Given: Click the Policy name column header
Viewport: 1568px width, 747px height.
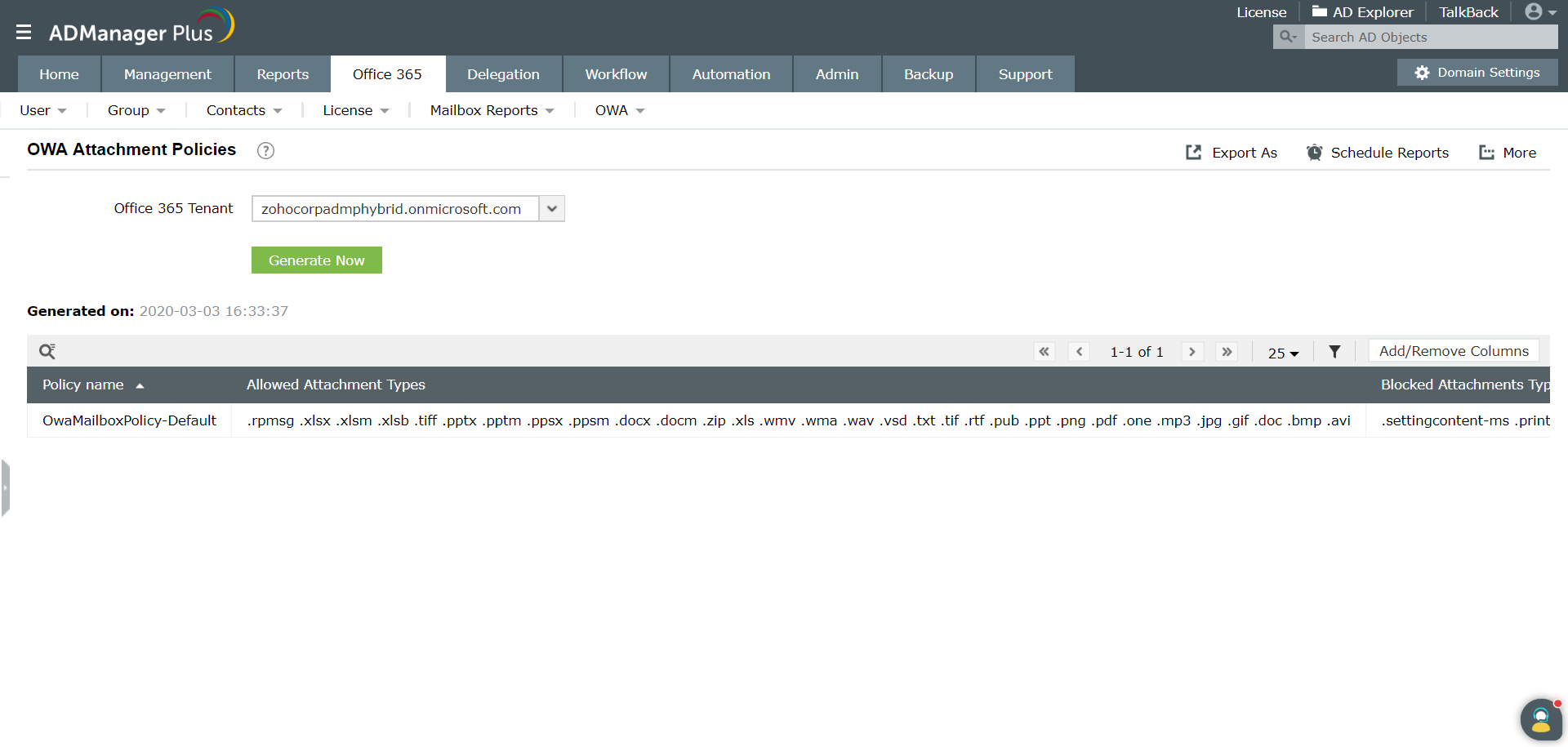Looking at the screenshot, I should [x=83, y=385].
